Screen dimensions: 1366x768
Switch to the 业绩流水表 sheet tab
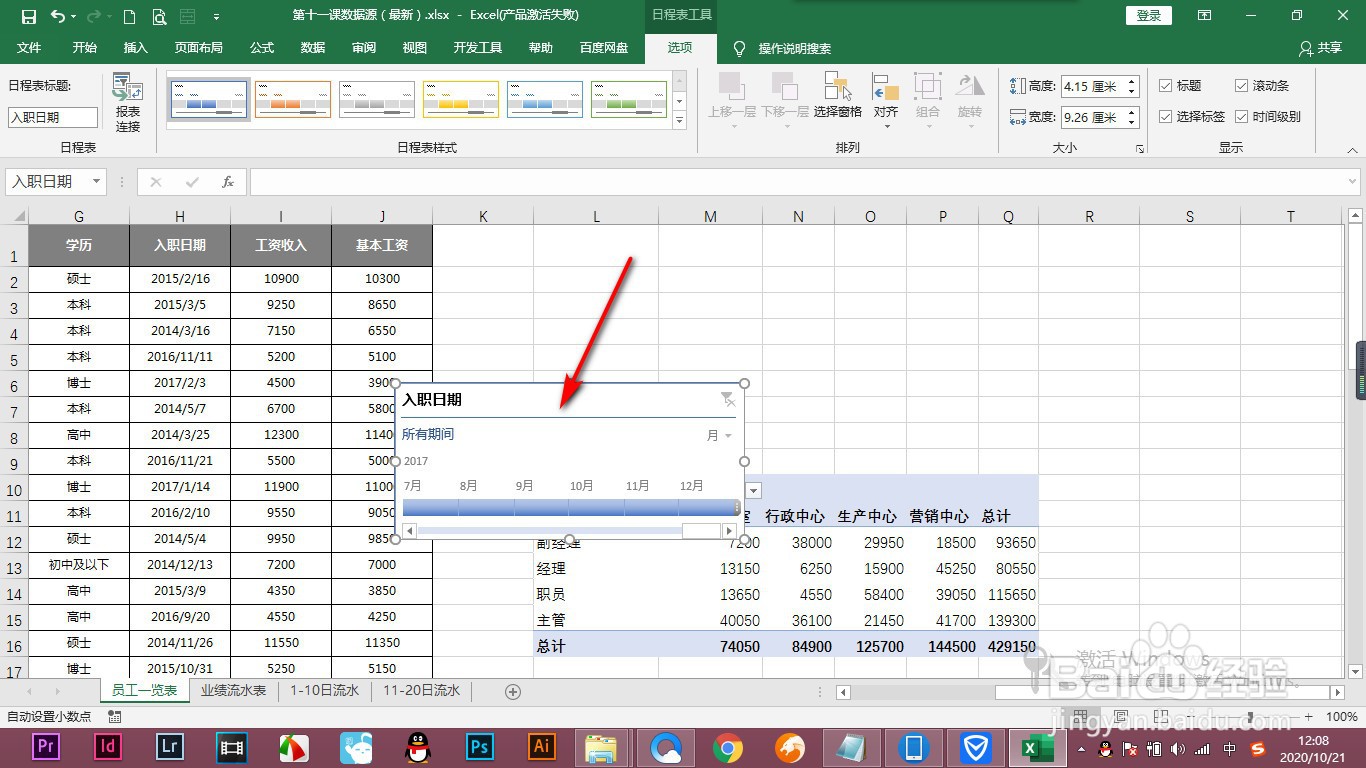tap(233, 690)
